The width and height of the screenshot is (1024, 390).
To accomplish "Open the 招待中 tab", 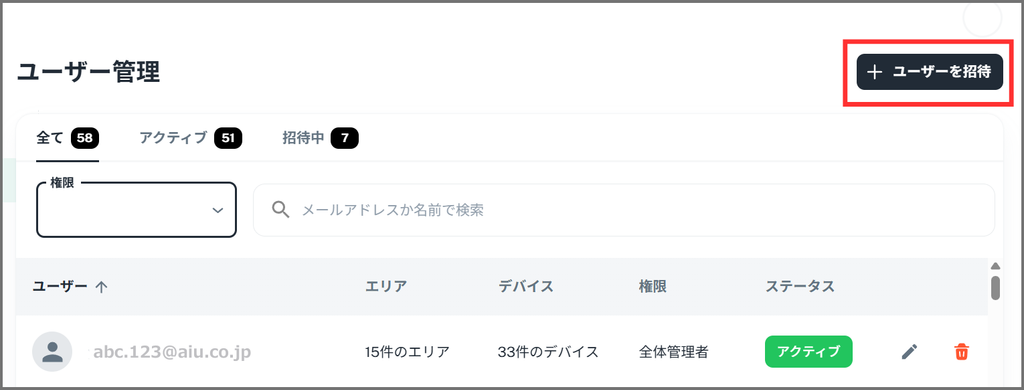I will click(320, 138).
